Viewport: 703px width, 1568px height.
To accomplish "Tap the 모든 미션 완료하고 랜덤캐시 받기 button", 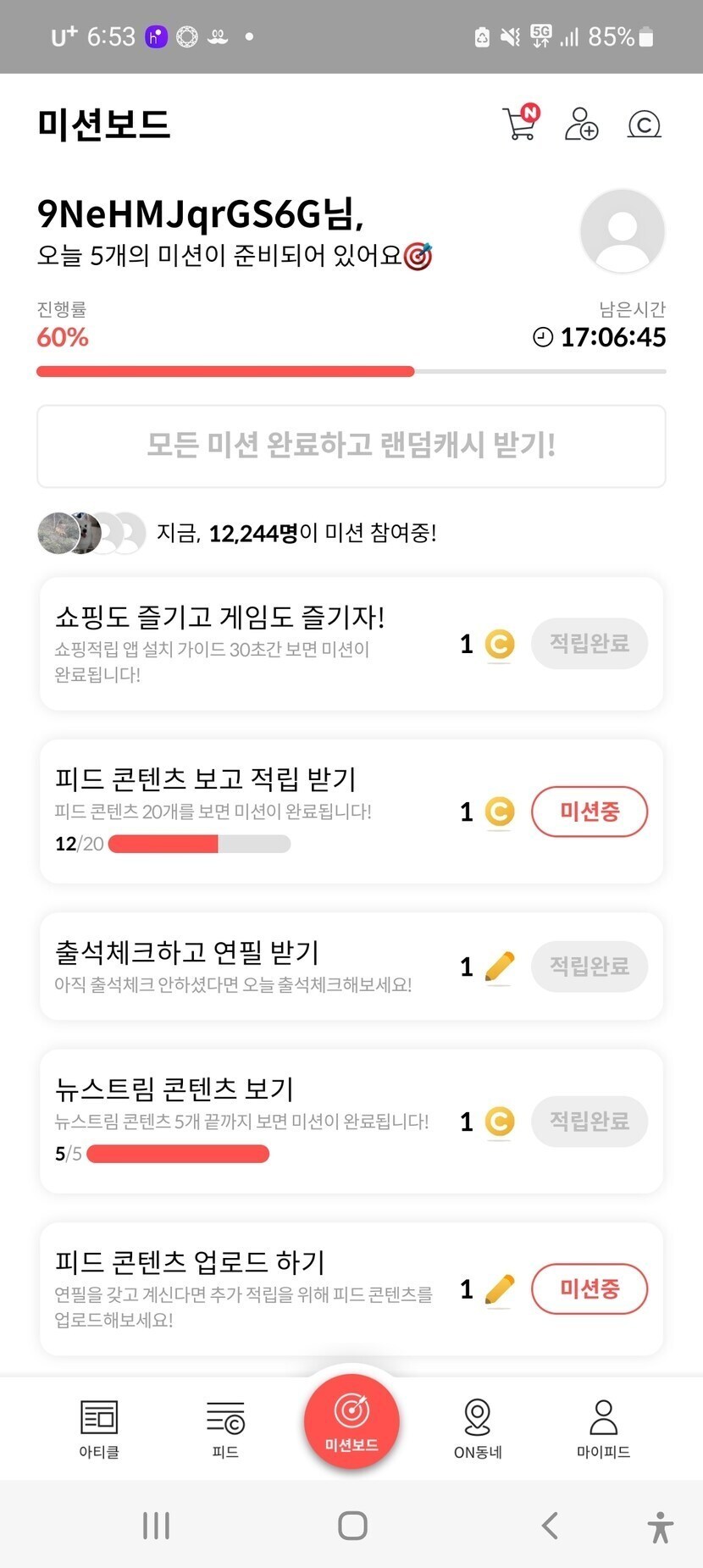I will (351, 446).
